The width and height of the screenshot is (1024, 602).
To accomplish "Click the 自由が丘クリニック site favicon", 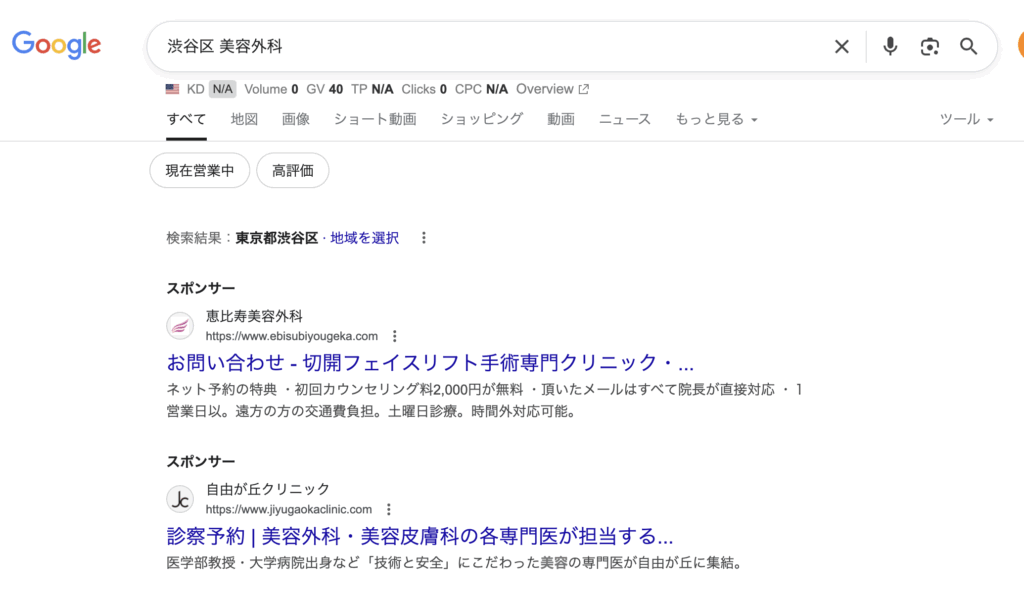I will (180, 499).
